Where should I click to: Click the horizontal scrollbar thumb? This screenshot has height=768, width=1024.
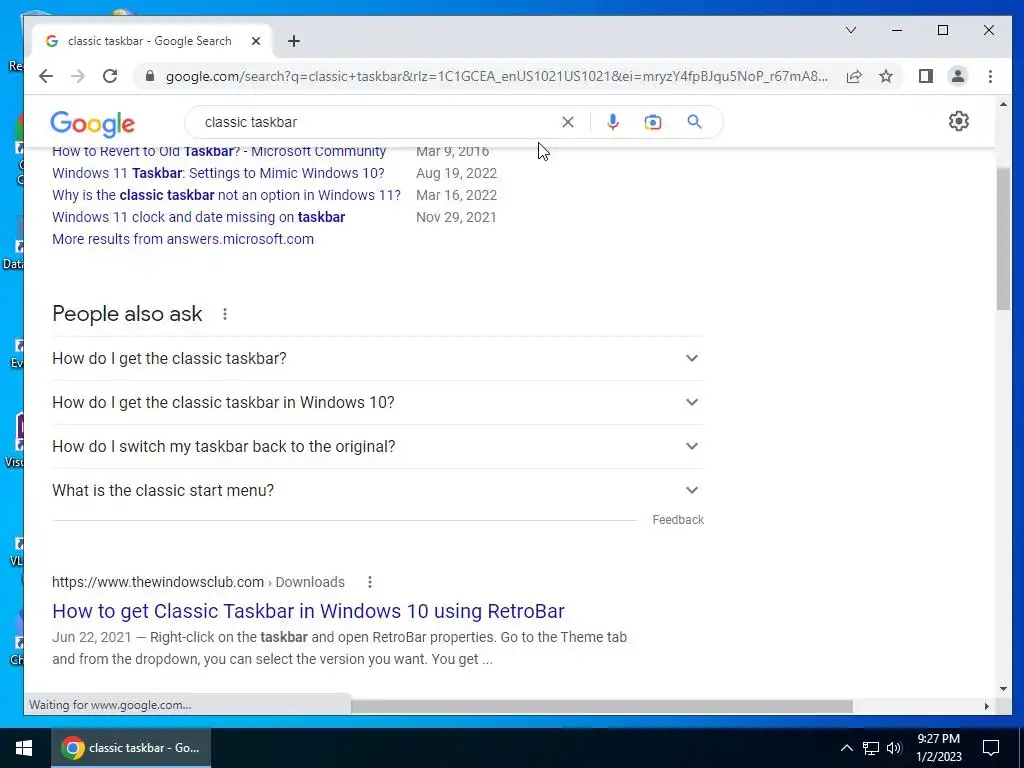pos(601,706)
